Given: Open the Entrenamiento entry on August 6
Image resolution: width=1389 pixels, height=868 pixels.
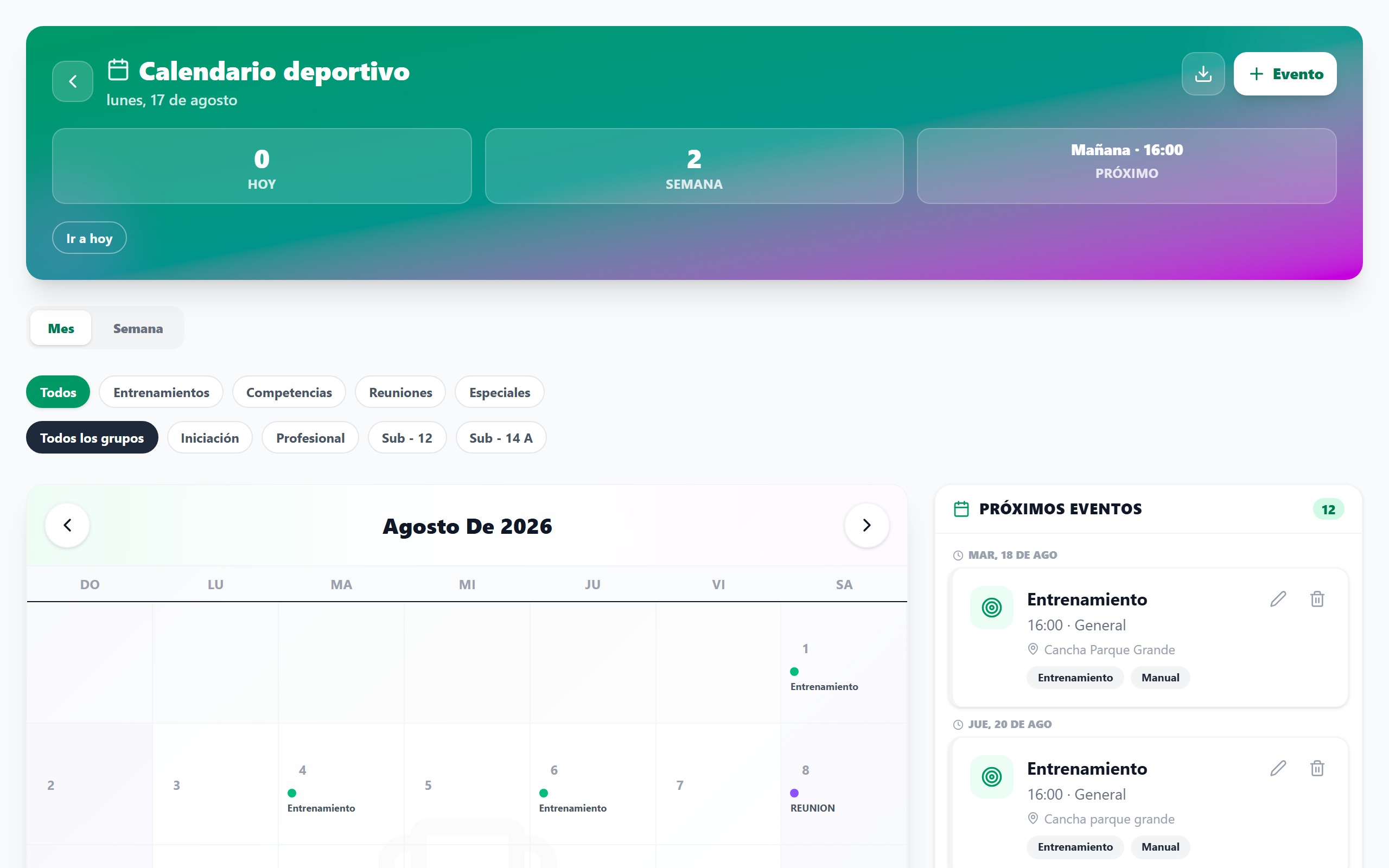Looking at the screenshot, I should click(x=573, y=808).
